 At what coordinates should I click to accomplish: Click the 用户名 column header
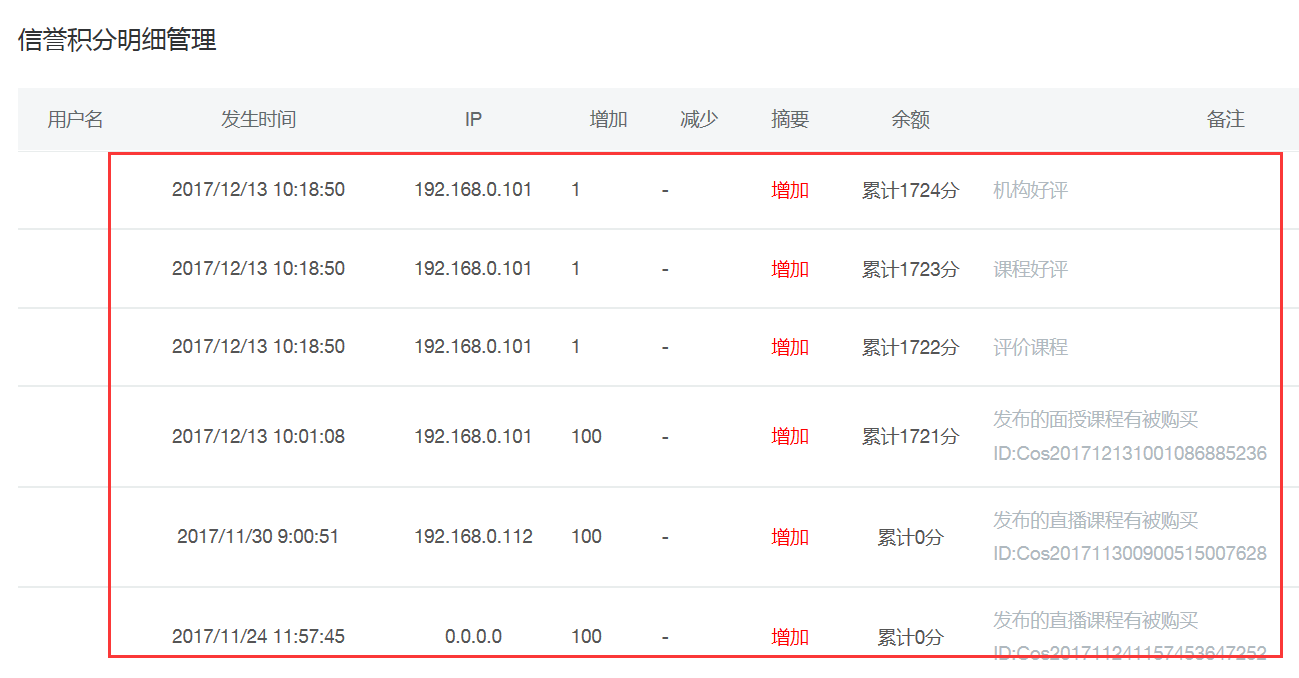75,120
